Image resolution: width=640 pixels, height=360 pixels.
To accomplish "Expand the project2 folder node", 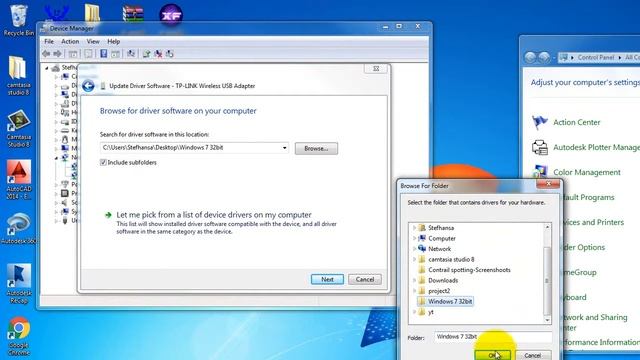I will point(414,291).
